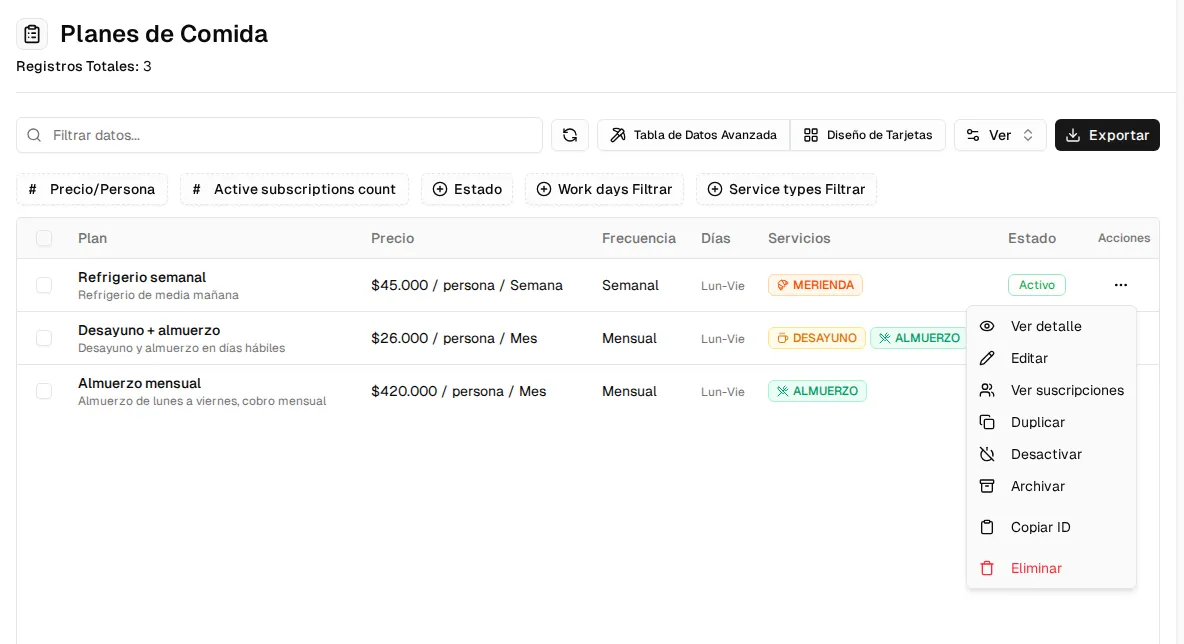Click the Servicios column header

(799, 239)
